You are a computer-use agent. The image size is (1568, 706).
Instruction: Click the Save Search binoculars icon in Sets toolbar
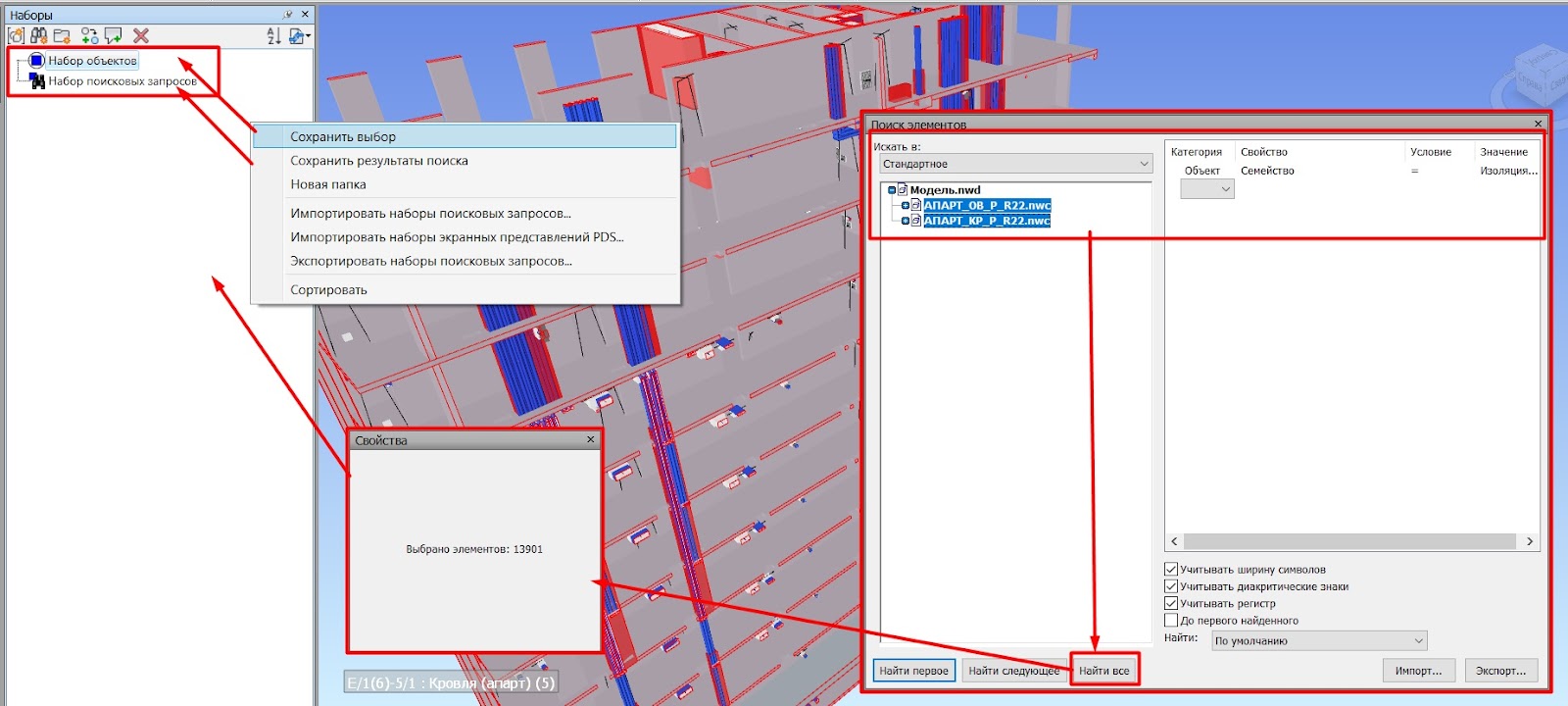(x=39, y=36)
